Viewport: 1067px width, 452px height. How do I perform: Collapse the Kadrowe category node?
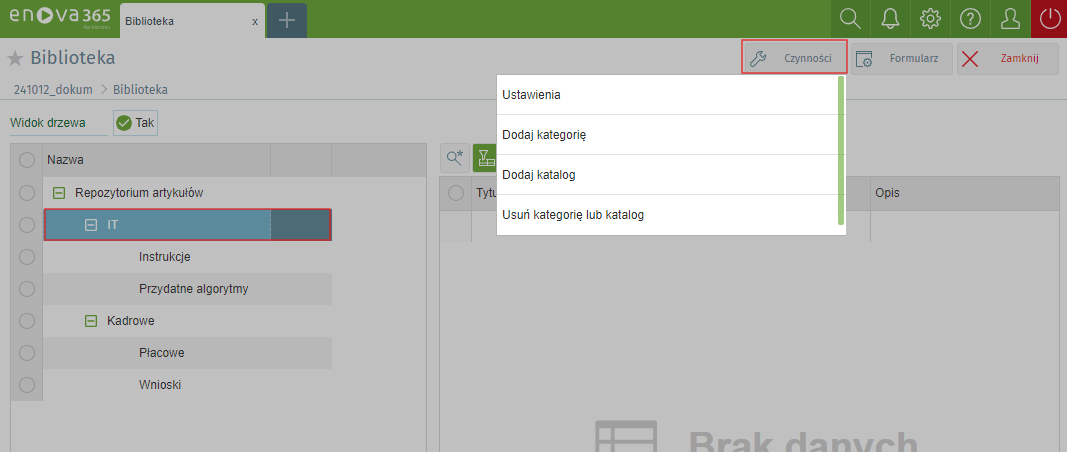tap(91, 321)
